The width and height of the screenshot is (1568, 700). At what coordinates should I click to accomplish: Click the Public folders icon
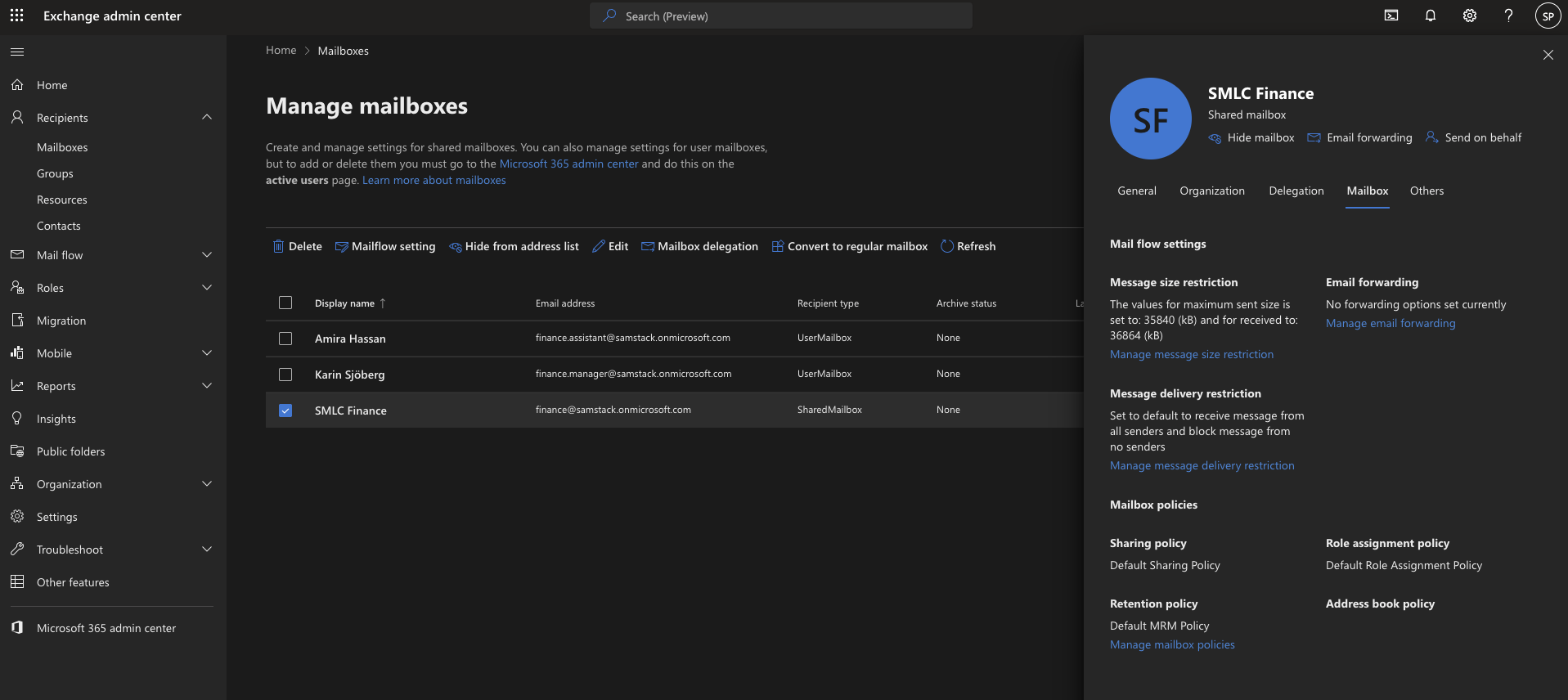coord(17,451)
